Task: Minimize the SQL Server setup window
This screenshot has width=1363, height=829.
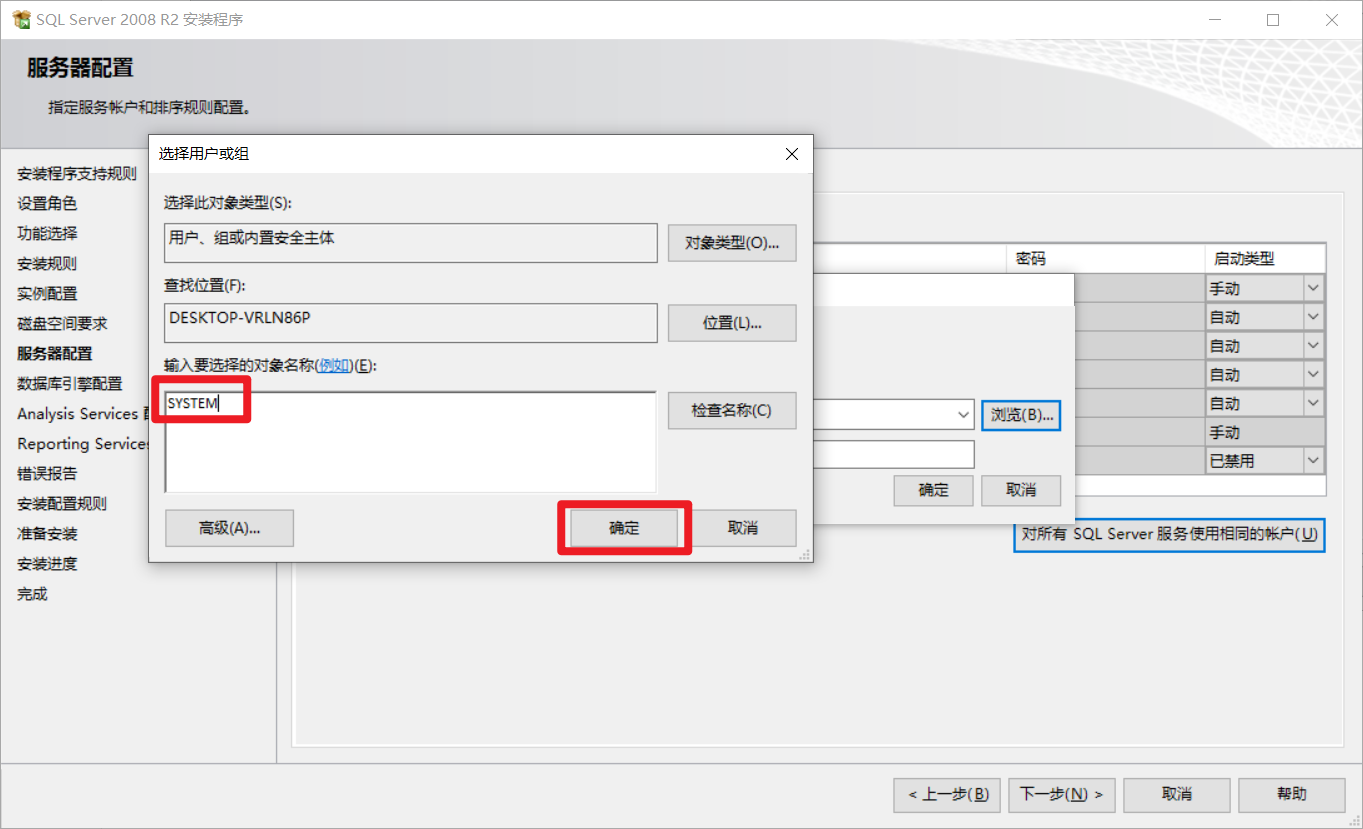Action: click(x=1215, y=19)
